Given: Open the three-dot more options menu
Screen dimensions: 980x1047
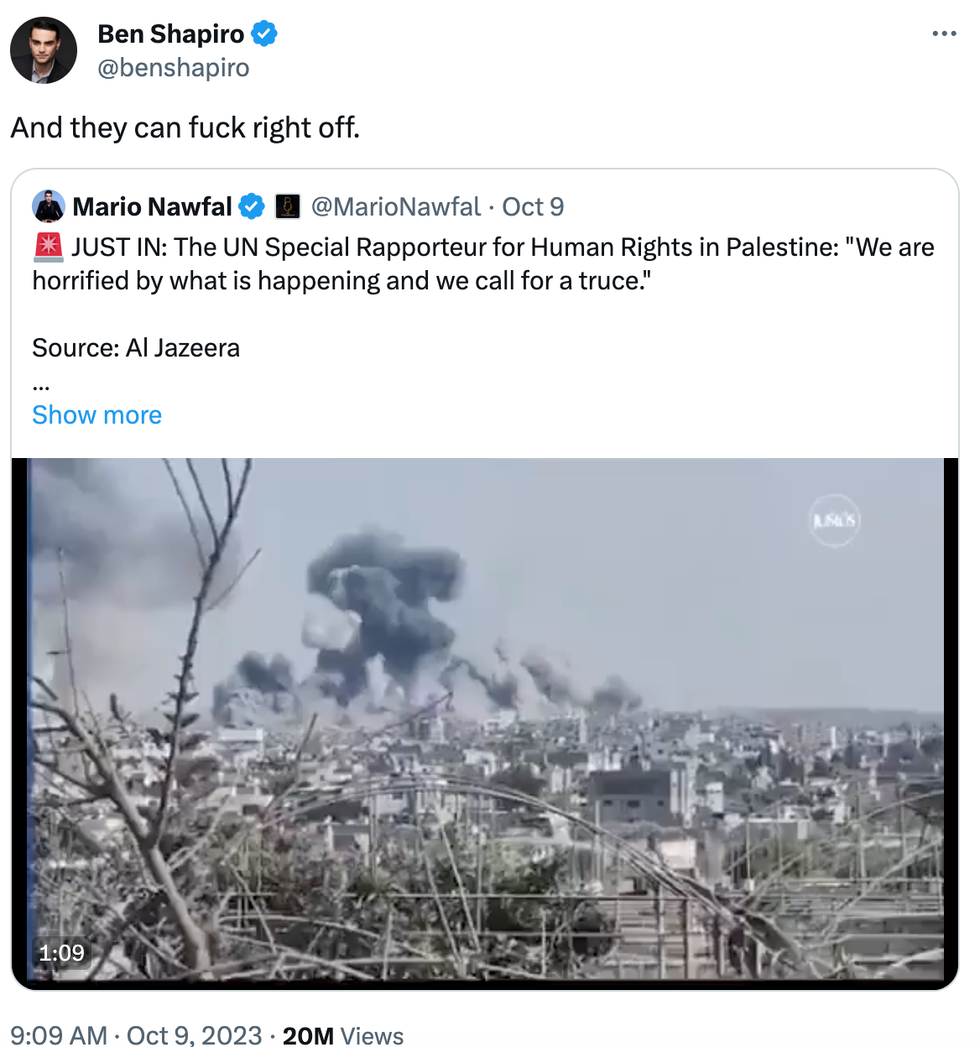Looking at the screenshot, I should coord(943,35).
